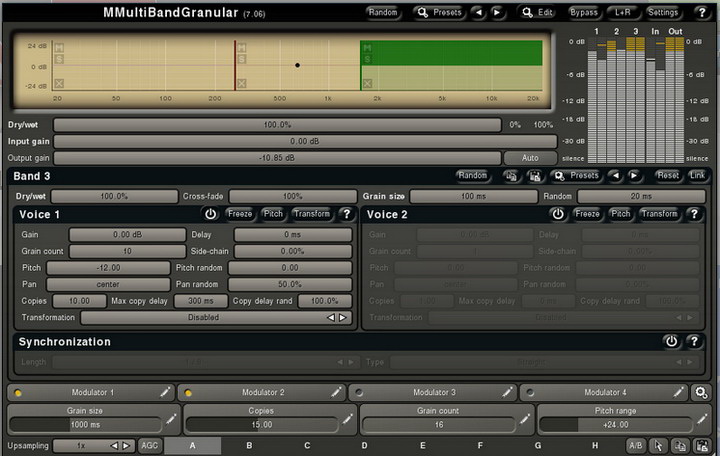Open the Band 3 Presets menu
Screen dimensions: 720x456
coord(575,176)
